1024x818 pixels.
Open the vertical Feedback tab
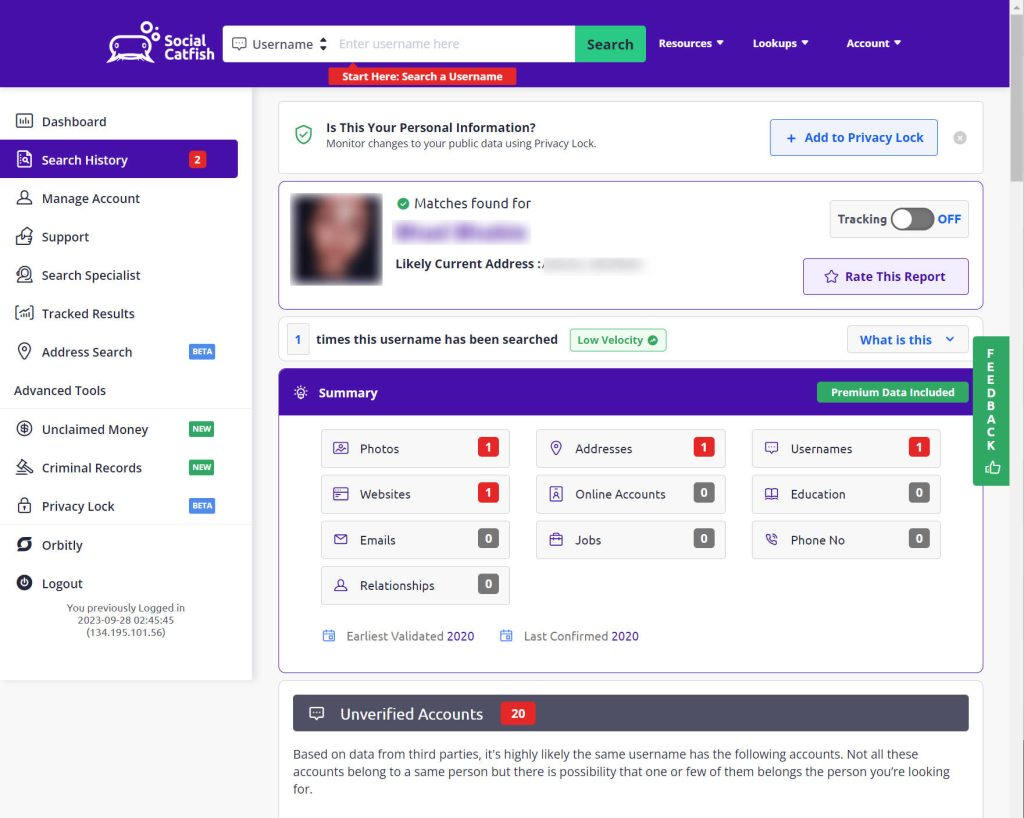[991, 411]
